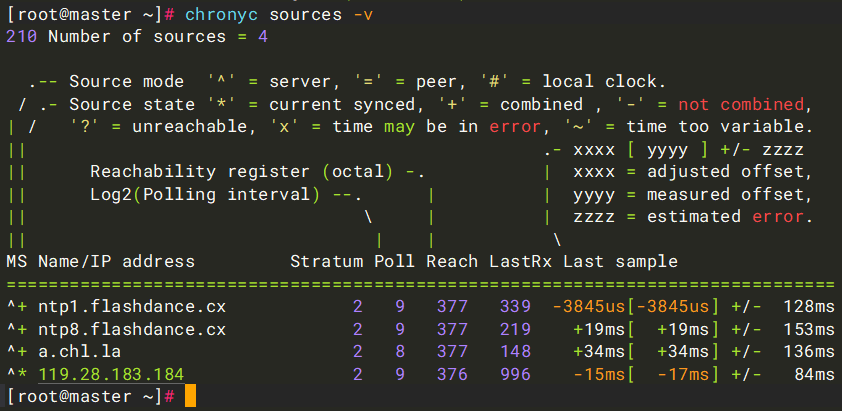The image size is (842, 411).
Task: Click LastRx value 219
Action: (x=516, y=329)
